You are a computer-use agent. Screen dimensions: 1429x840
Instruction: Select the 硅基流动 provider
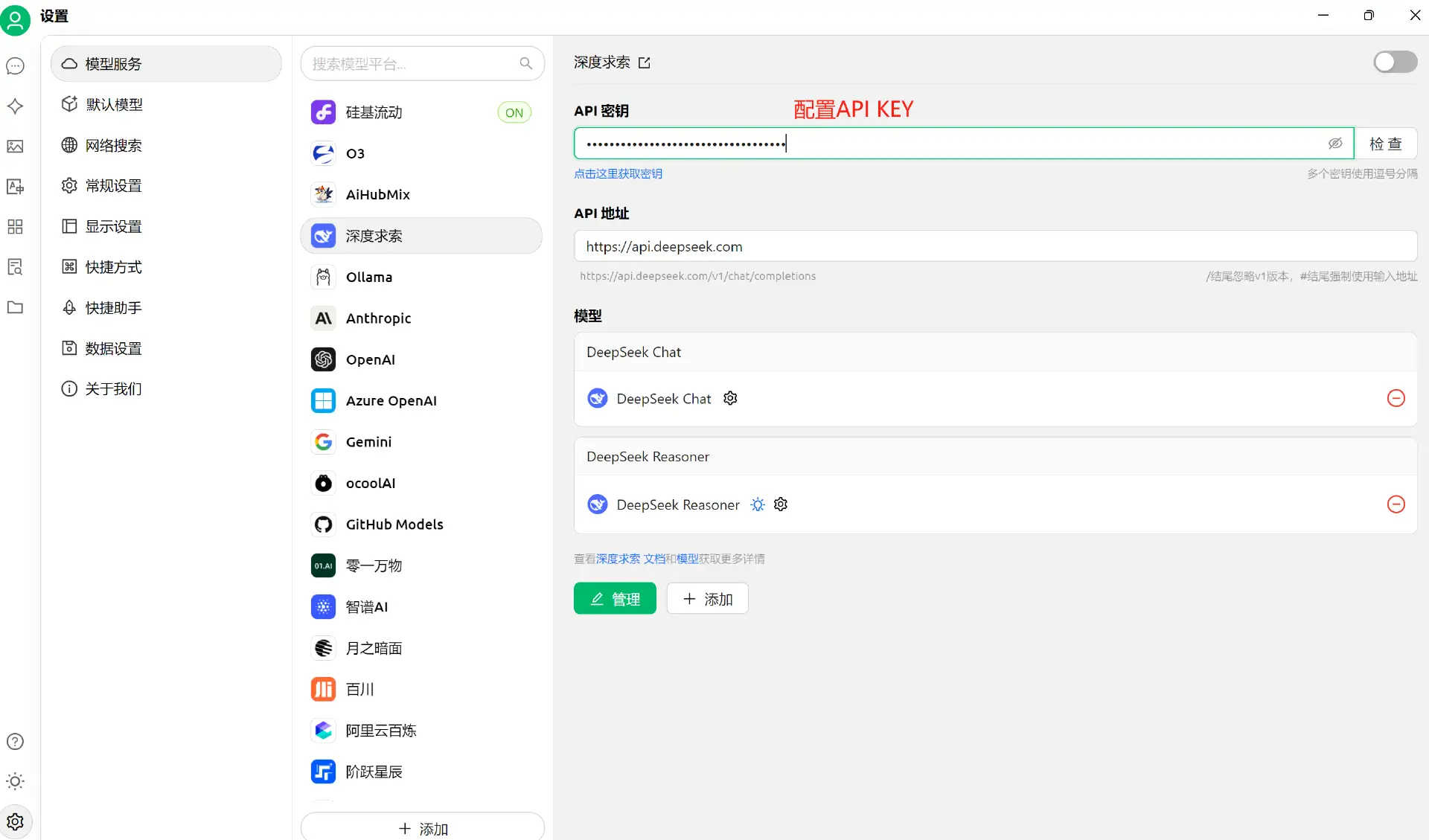click(x=421, y=112)
